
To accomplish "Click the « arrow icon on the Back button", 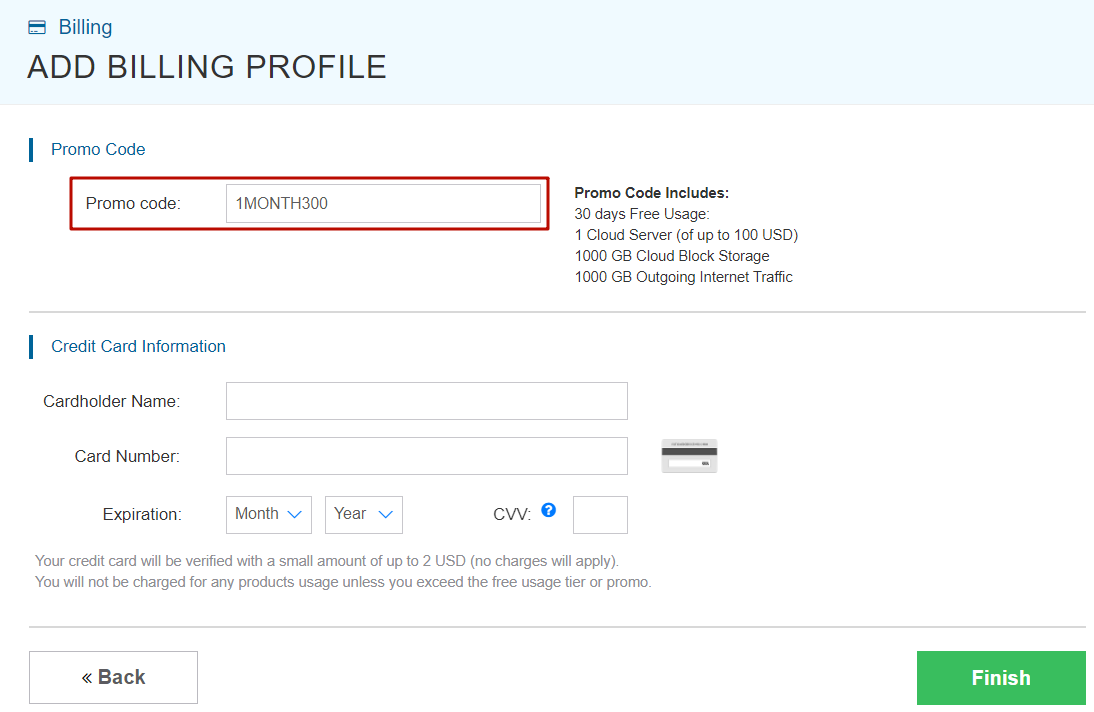I will [x=87, y=677].
